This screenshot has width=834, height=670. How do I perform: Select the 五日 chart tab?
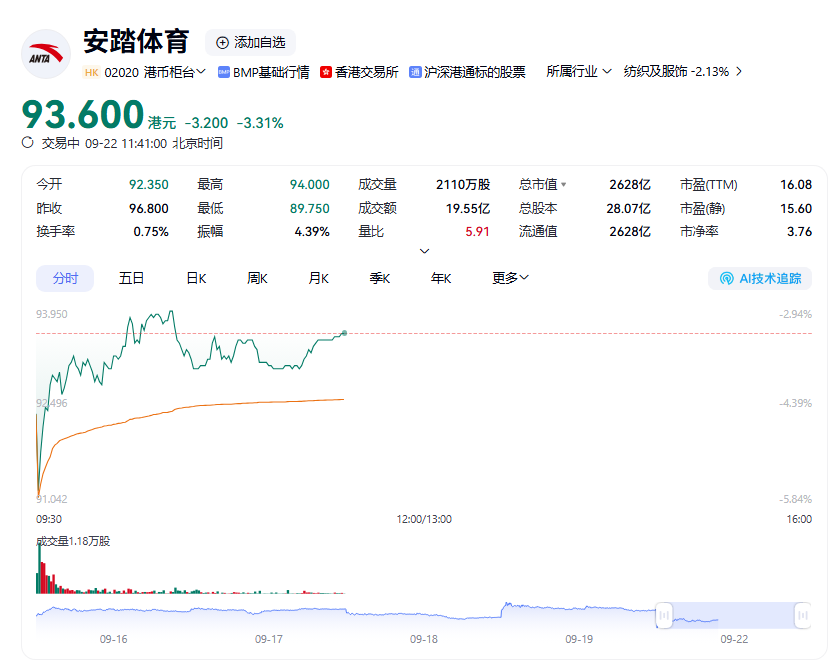tap(132, 278)
